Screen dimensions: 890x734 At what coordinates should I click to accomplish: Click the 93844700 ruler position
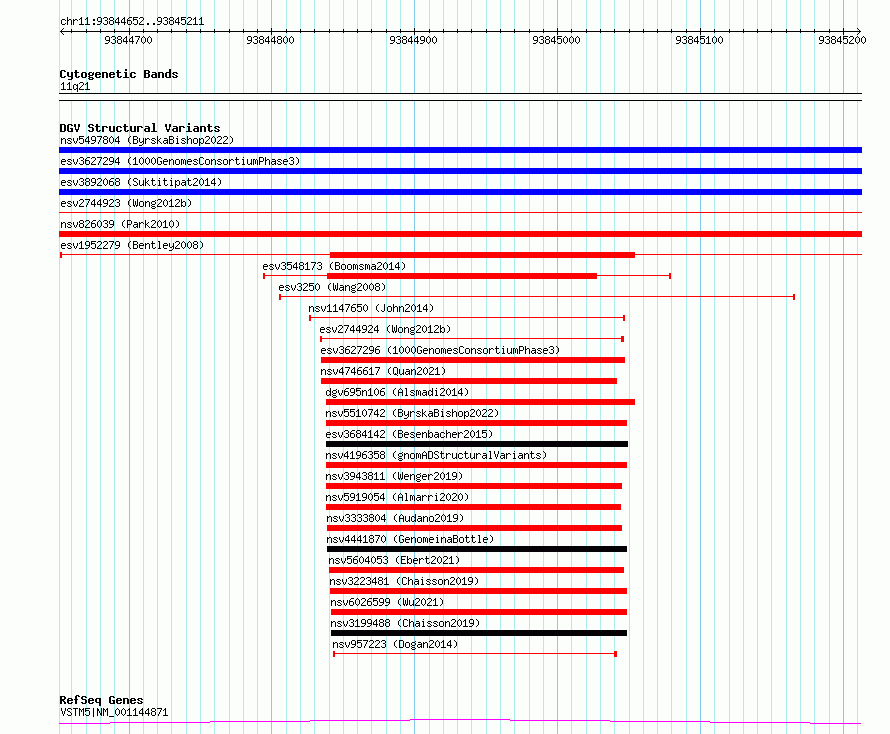[x=128, y=40]
